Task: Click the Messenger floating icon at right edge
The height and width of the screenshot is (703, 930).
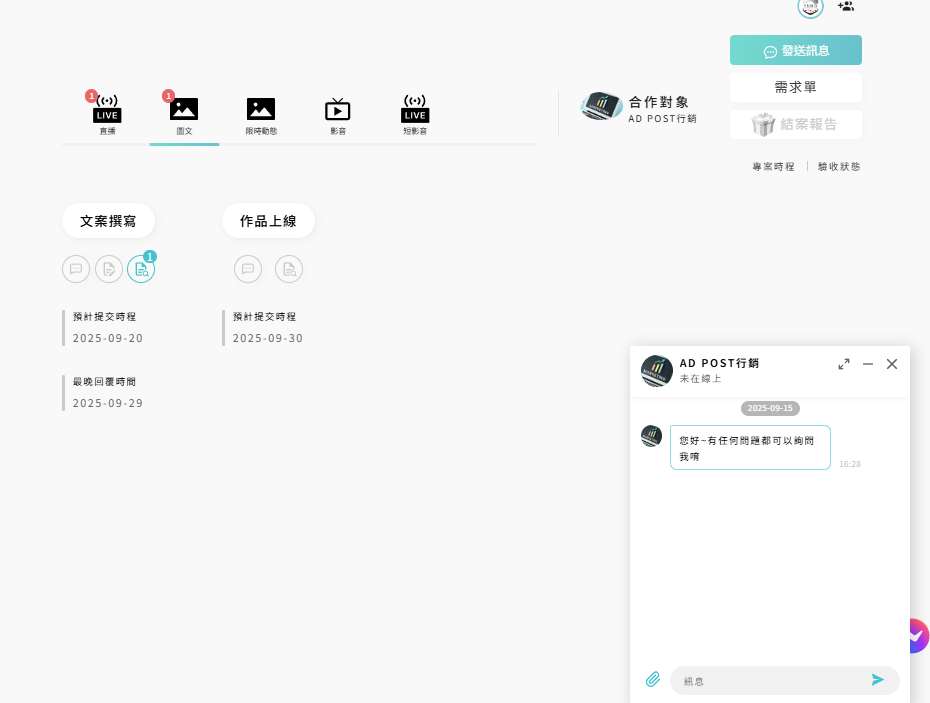Action: point(919,636)
